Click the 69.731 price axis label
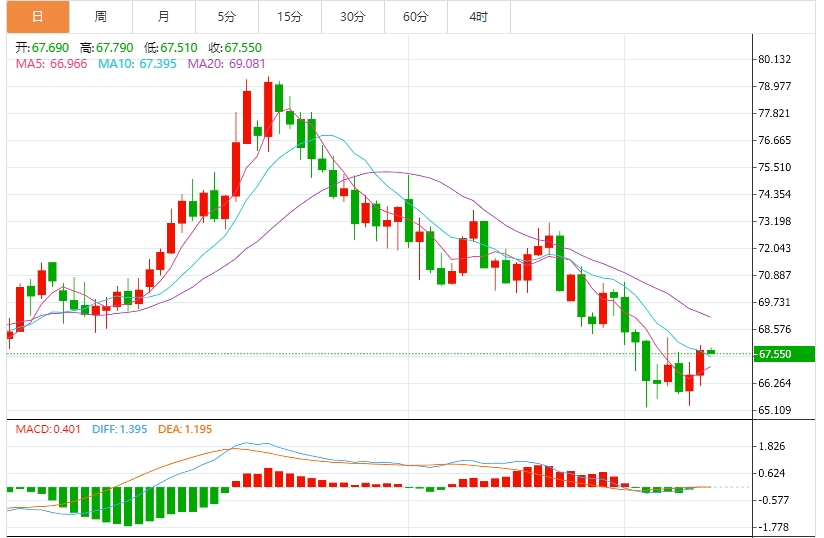 point(775,302)
